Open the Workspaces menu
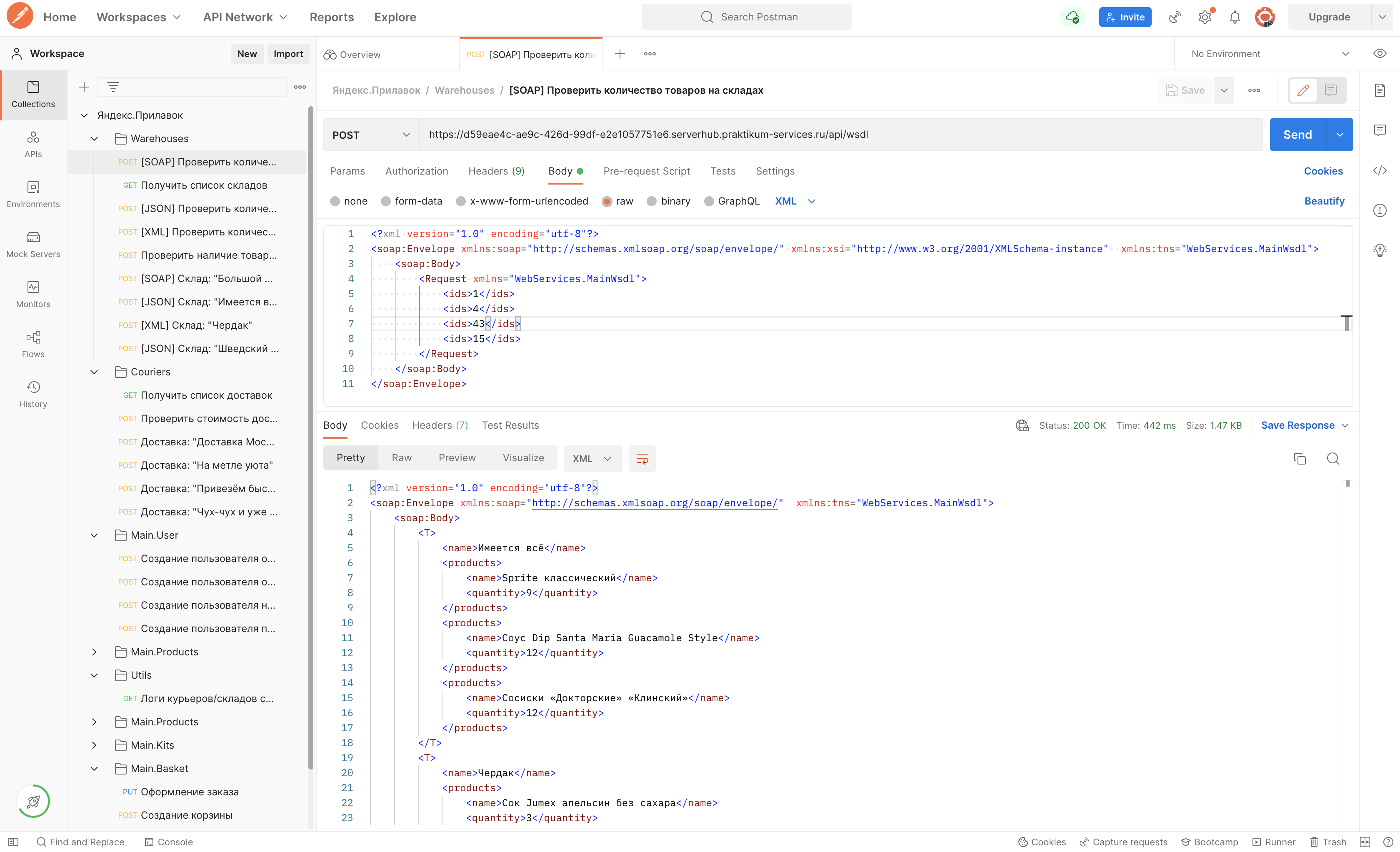Viewport: 1400px width, 852px height. [x=138, y=17]
